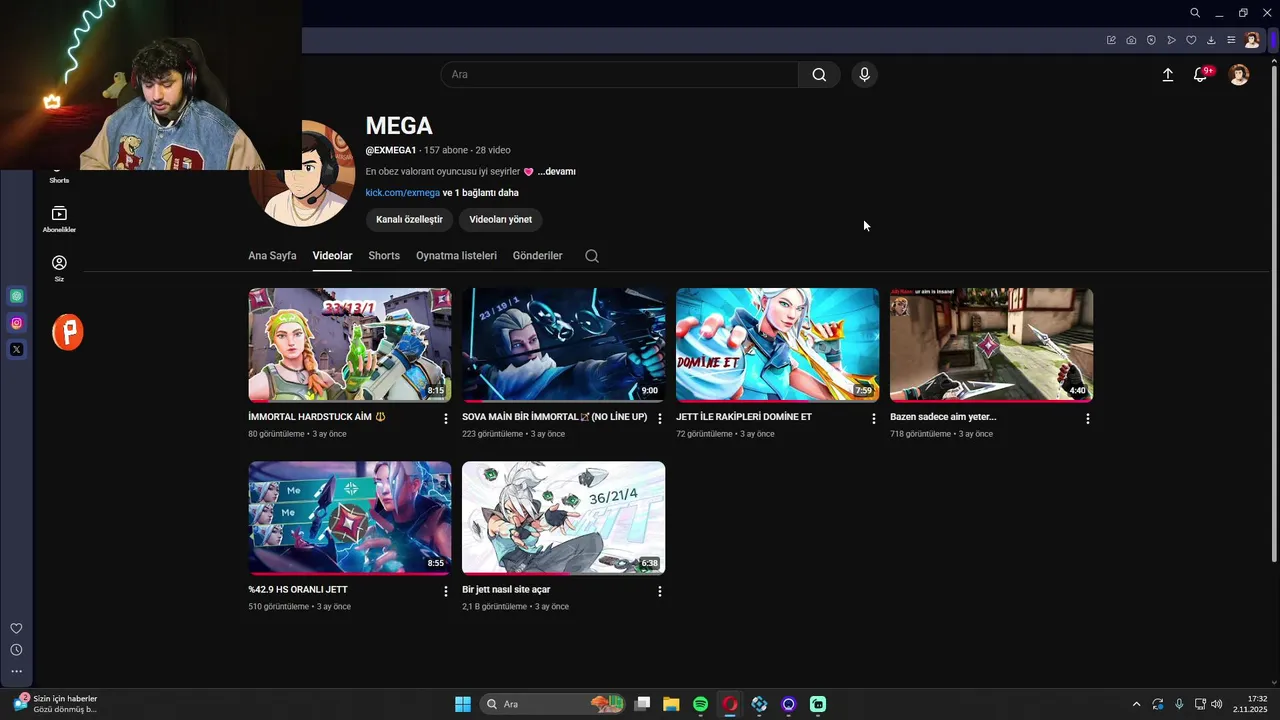Open thumbnail of Bazen sadece aim yeter
1280x720 pixels.
pos(991,345)
